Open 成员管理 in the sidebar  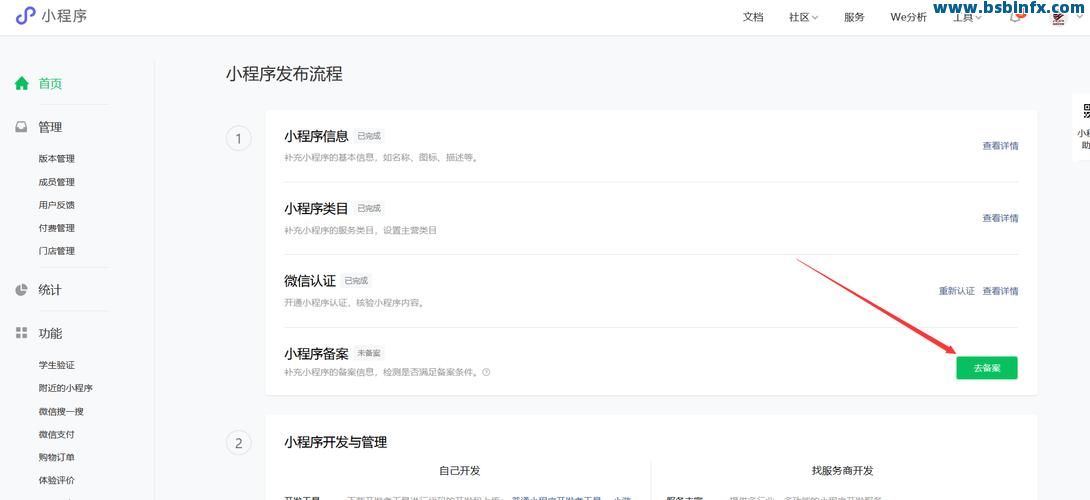point(56,182)
